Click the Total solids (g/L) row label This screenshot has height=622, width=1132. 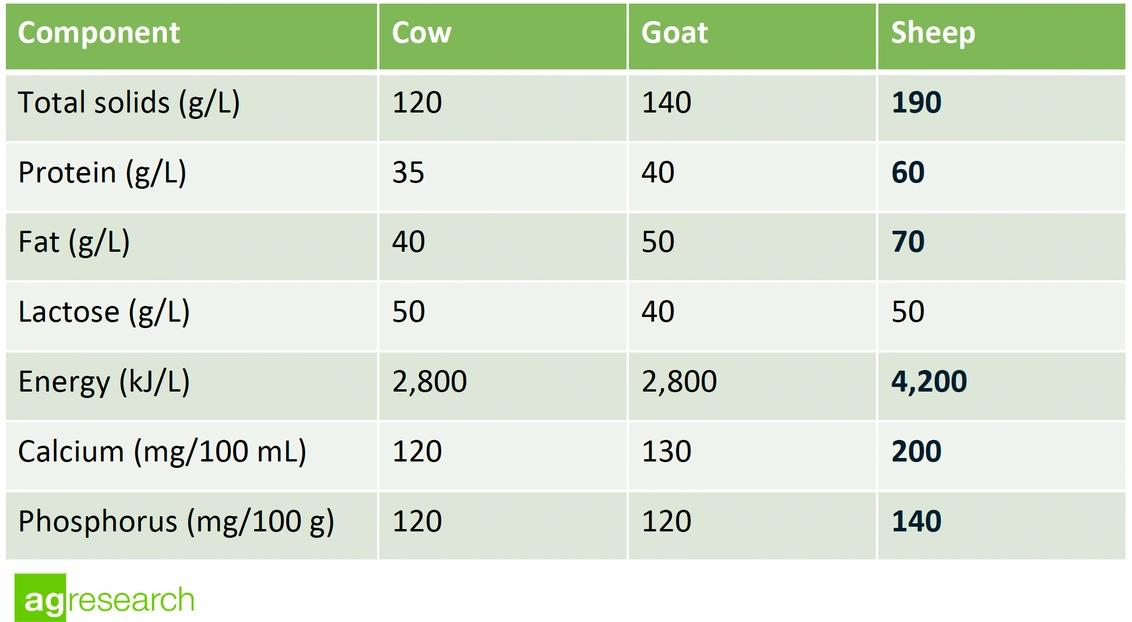(129, 103)
